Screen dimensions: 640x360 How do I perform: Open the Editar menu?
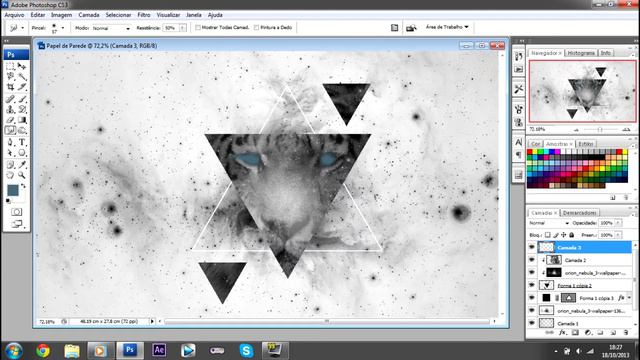point(38,15)
